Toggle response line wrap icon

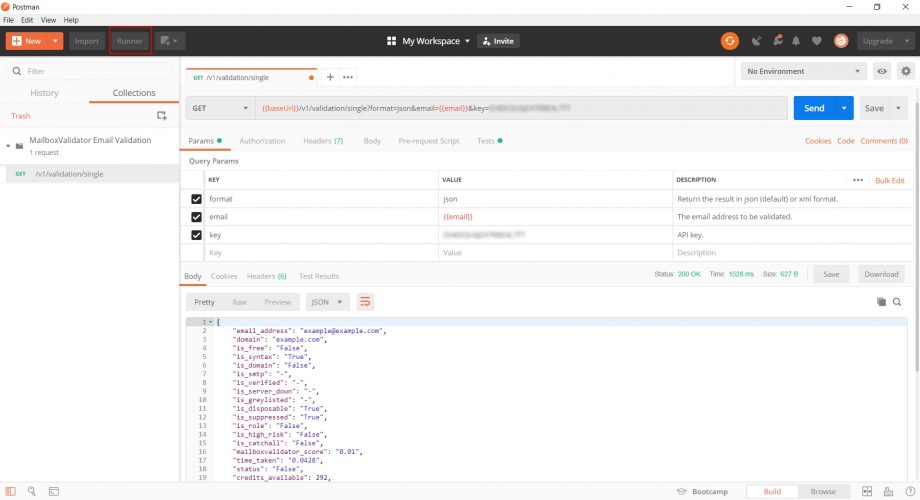tap(365, 301)
